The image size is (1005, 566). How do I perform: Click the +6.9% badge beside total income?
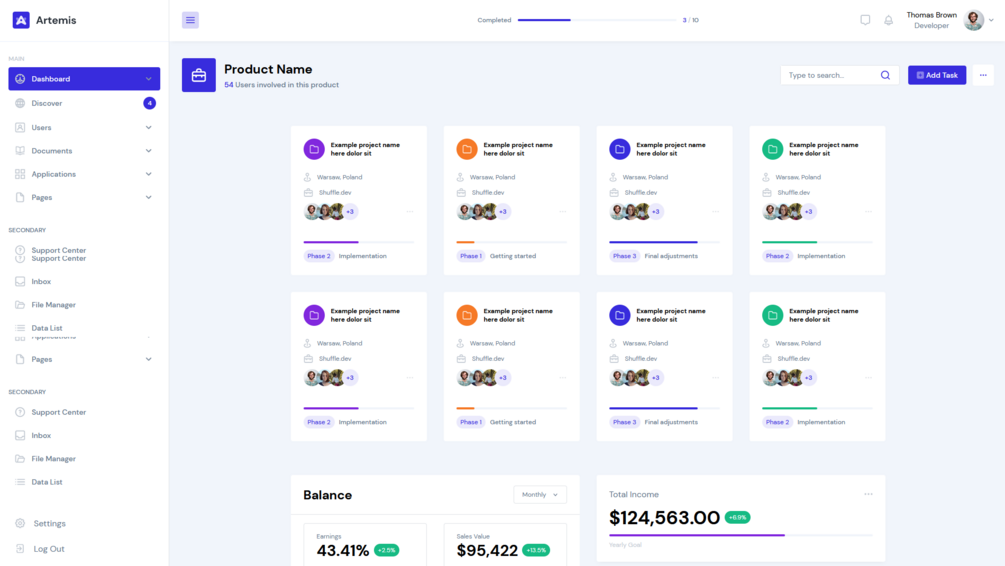738,517
